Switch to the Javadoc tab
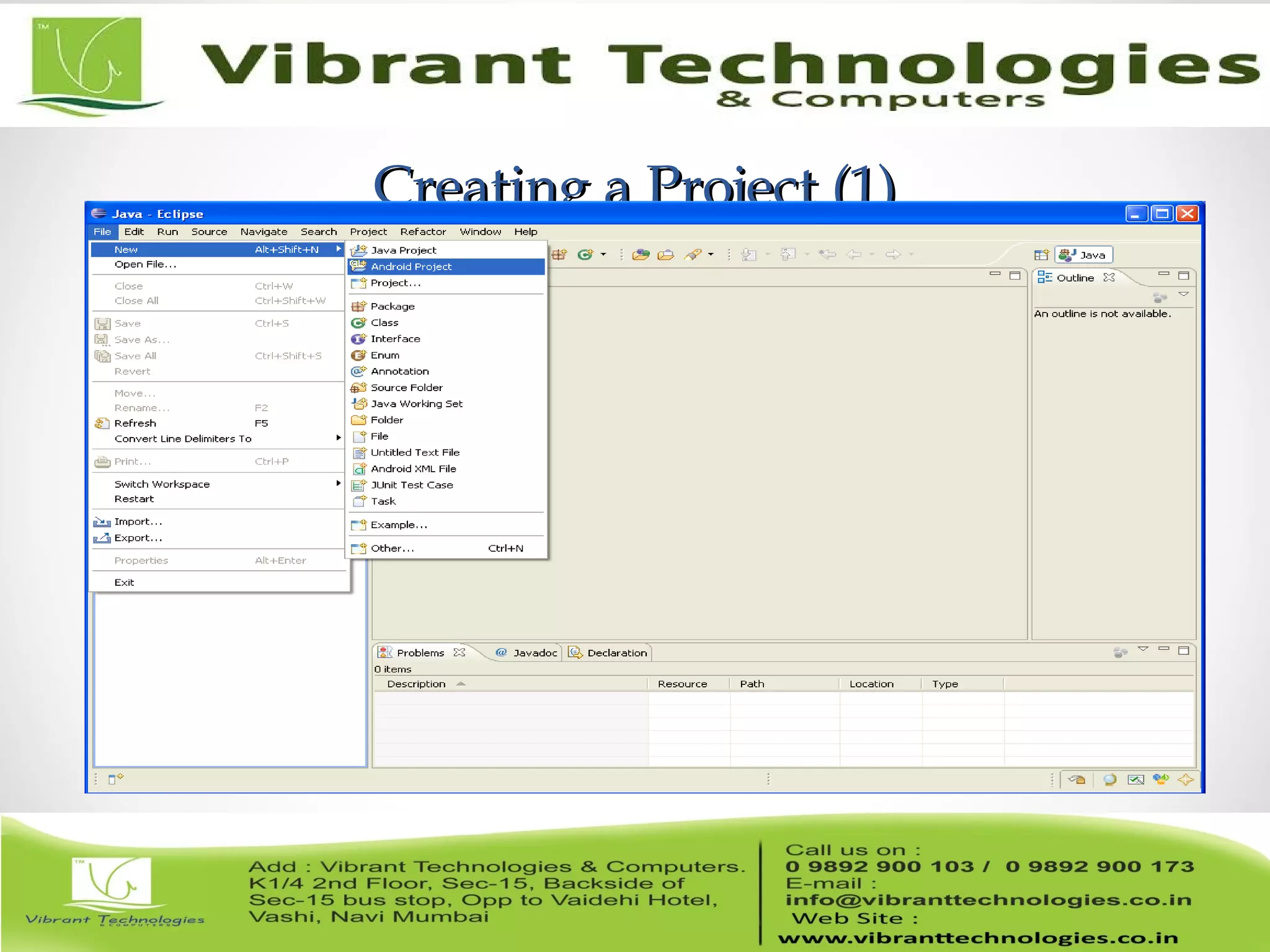This screenshot has height=952, width=1270. tap(528, 653)
